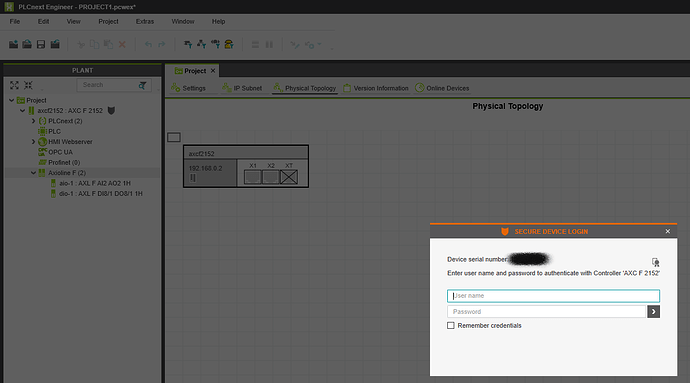
Task: Open the Online Devices tab
Action: pos(442,88)
